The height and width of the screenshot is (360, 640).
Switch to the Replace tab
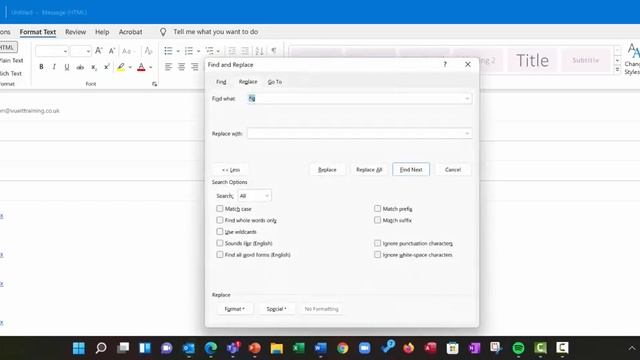pos(248,82)
